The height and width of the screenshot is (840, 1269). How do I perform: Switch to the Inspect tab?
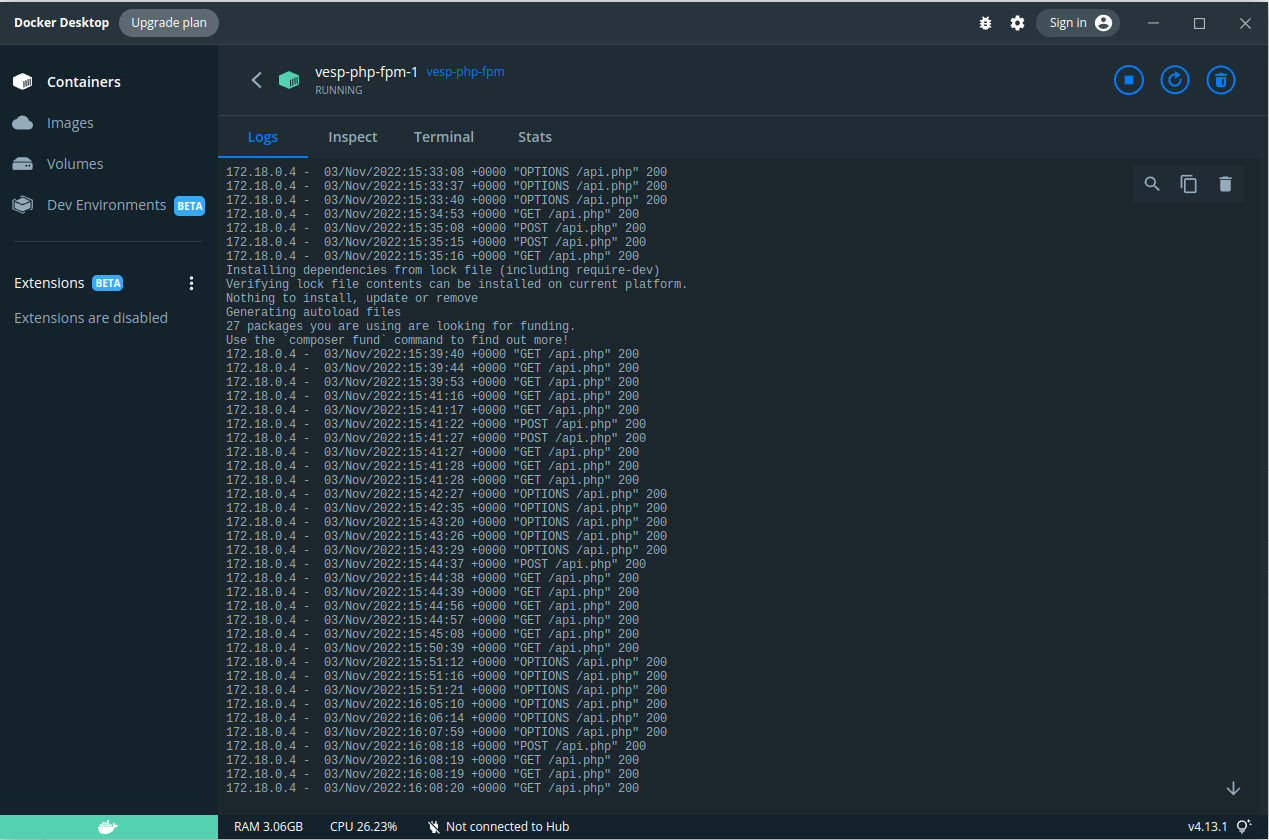click(353, 137)
